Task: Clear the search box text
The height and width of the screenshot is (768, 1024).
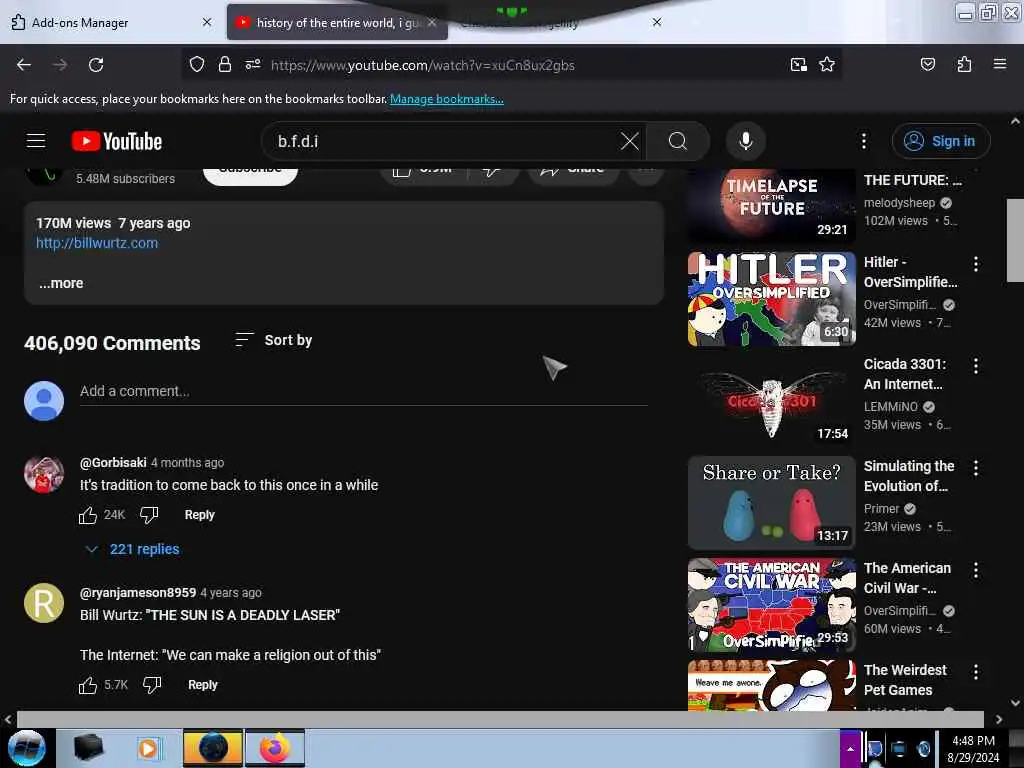Action: click(630, 141)
